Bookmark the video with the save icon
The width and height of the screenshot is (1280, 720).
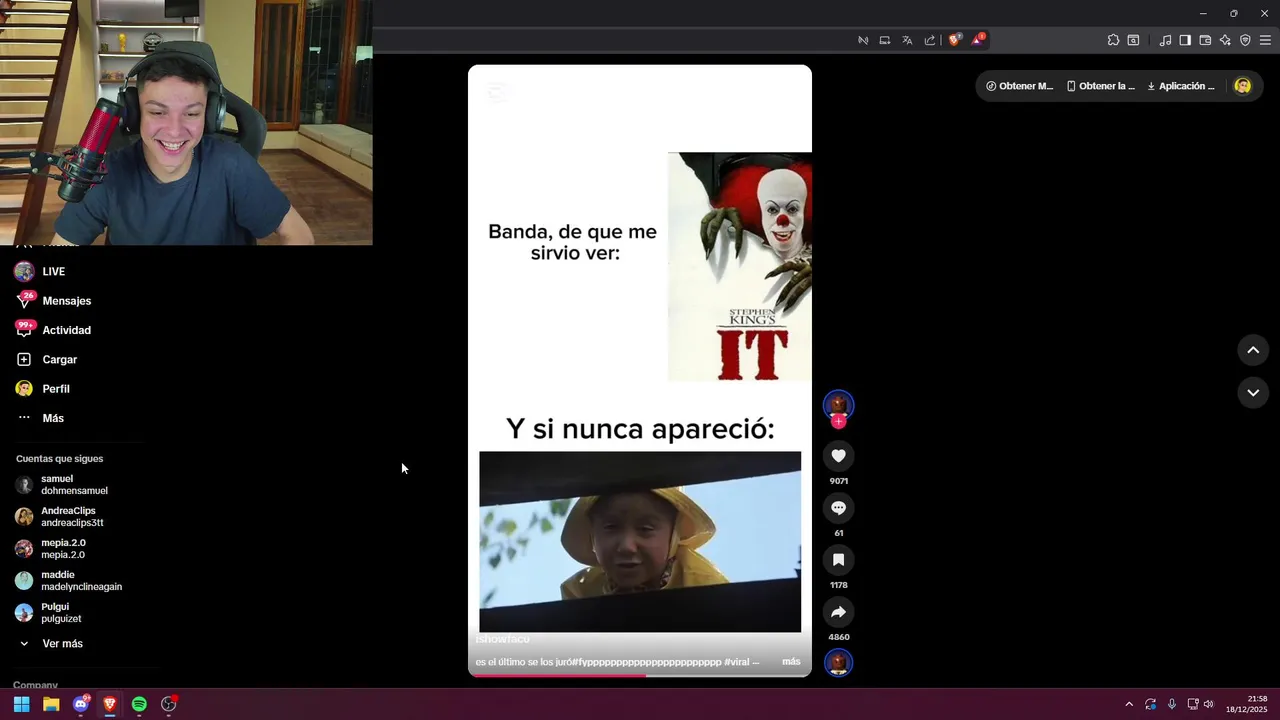click(838, 560)
